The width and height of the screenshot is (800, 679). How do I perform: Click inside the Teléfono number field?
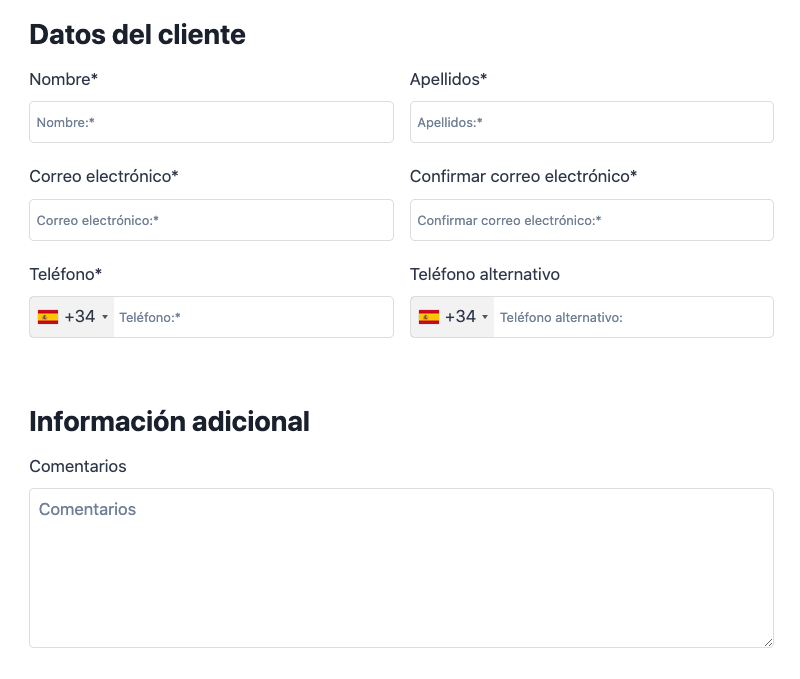253,317
